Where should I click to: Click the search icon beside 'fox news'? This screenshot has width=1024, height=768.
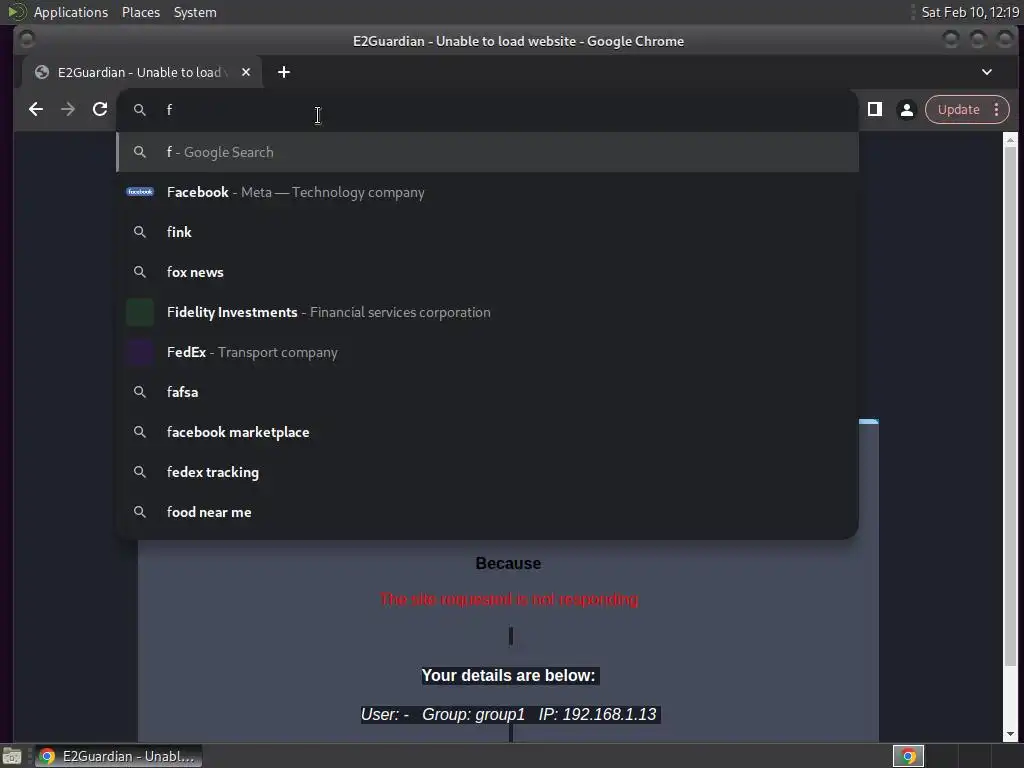[140, 272]
